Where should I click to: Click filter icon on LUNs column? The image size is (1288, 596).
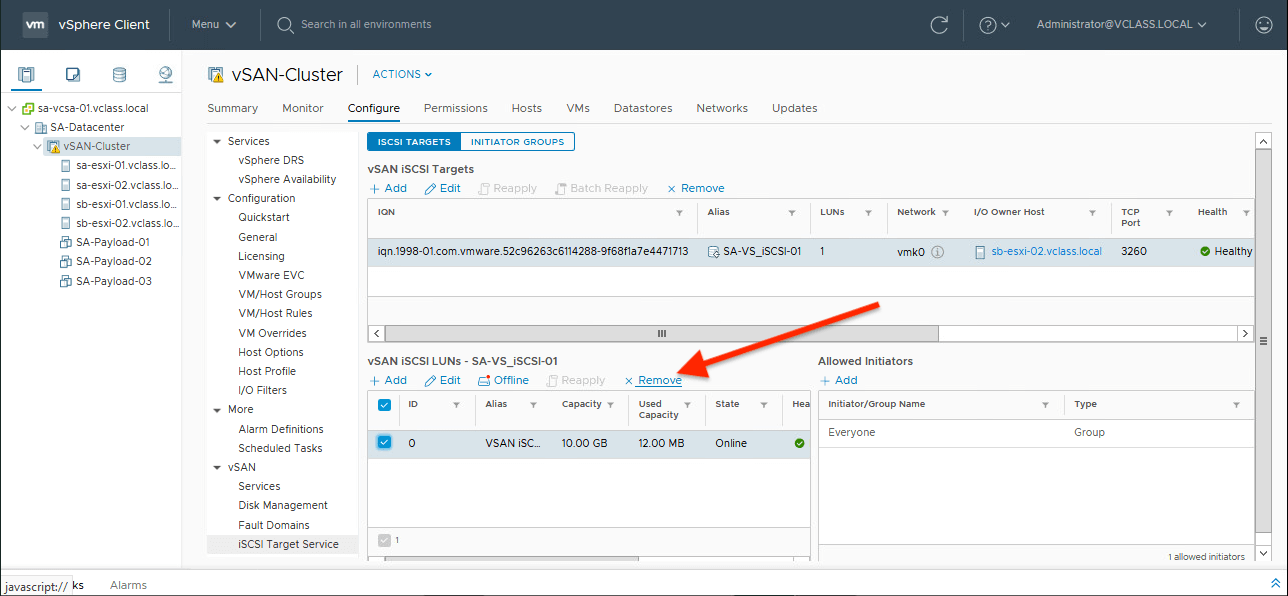click(x=867, y=213)
